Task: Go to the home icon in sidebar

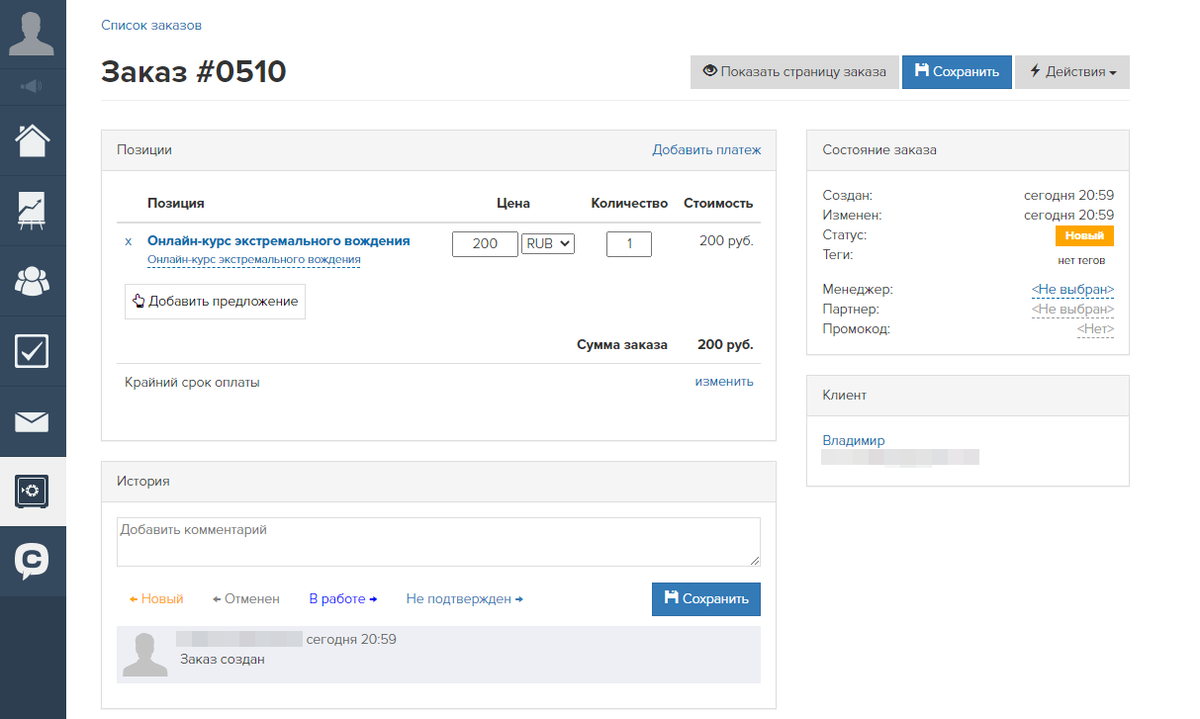Action: coord(32,140)
